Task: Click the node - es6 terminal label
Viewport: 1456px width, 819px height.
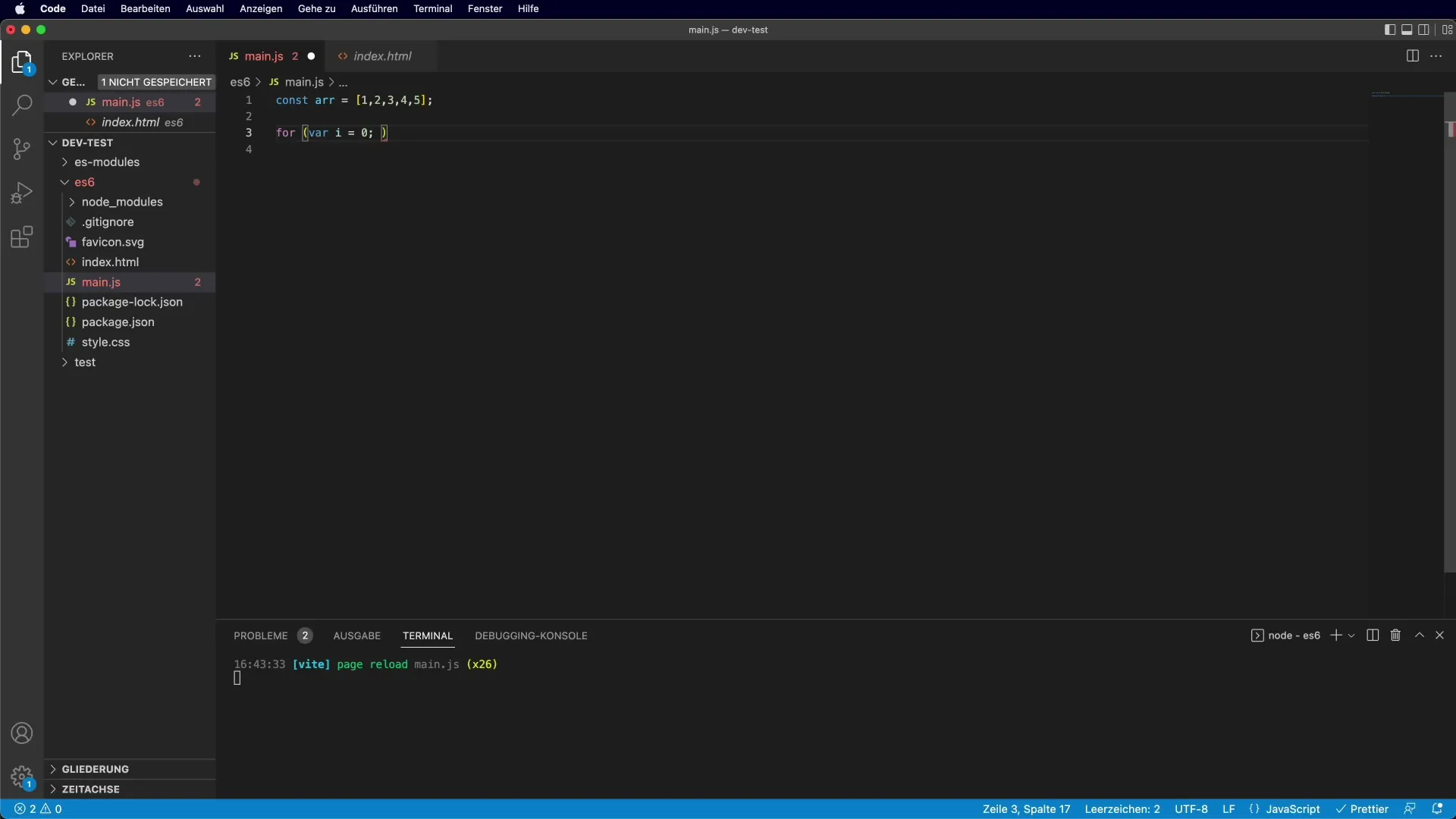Action: pyautogui.click(x=1285, y=635)
